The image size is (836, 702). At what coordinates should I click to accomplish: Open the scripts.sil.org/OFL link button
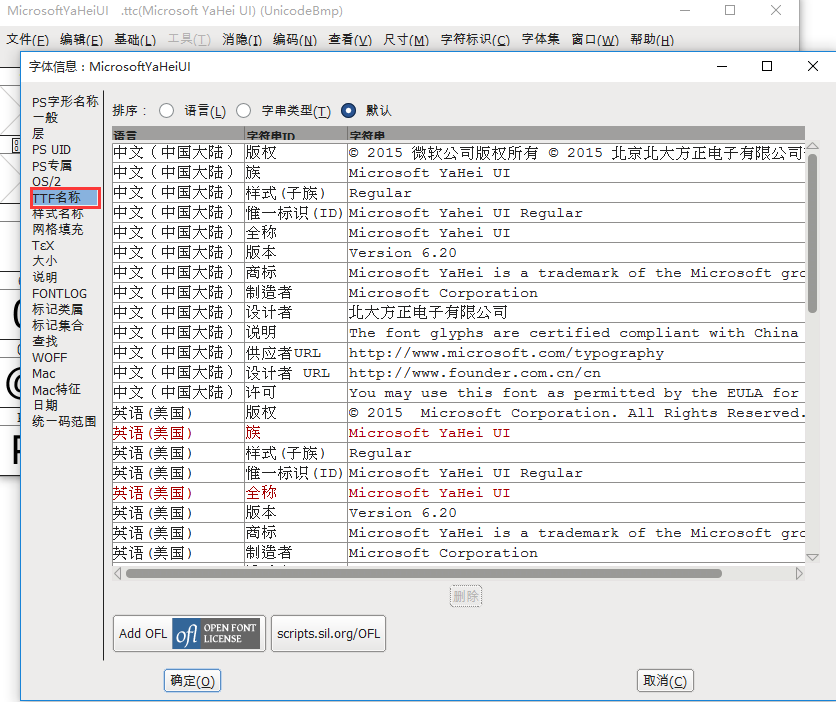(x=328, y=633)
